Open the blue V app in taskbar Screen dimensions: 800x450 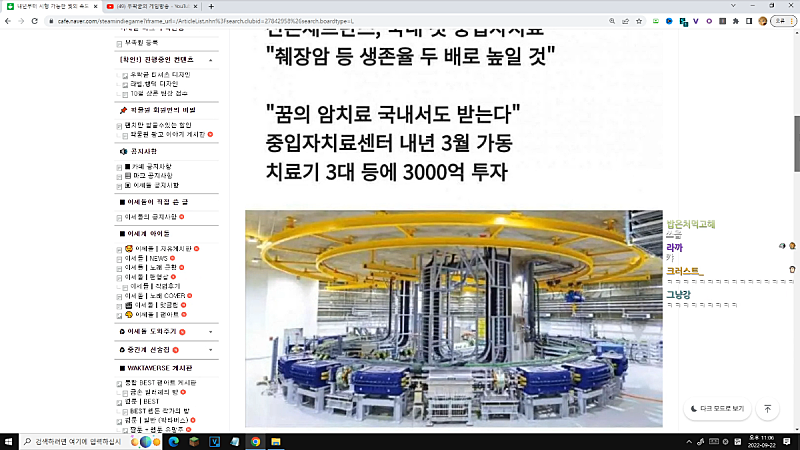214,441
